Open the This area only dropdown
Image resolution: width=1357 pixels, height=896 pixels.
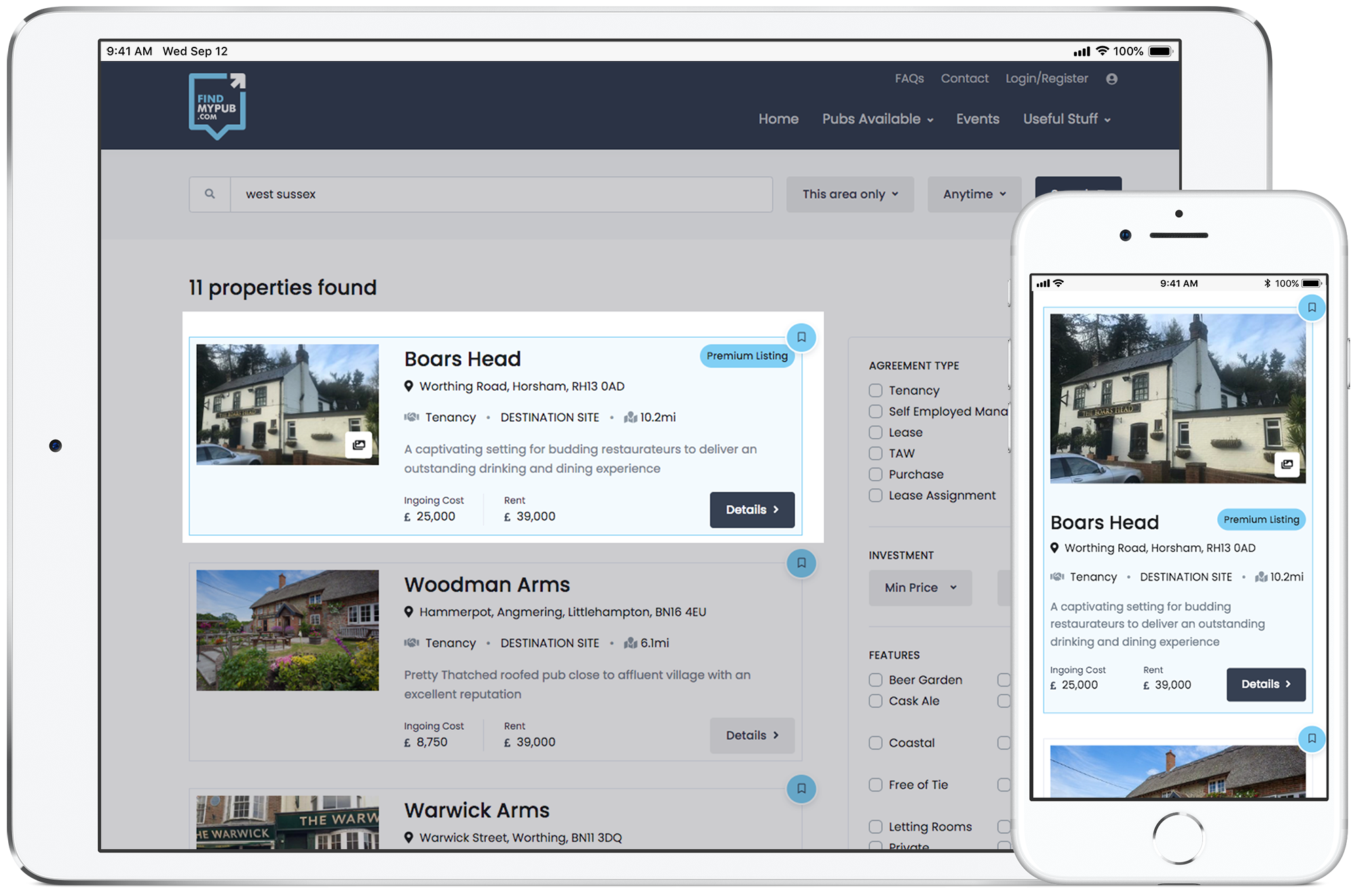click(x=849, y=195)
